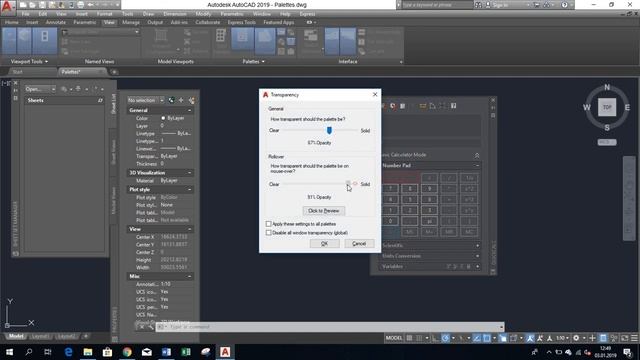Toggle Navigation Bar button in Viewport Tools
640x360 pixels.
[x=44, y=41]
